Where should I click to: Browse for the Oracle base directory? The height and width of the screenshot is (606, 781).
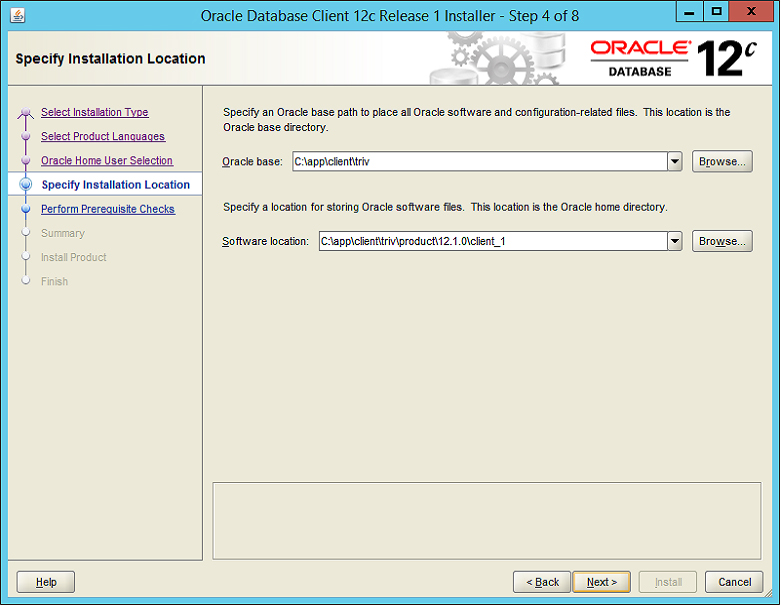tap(722, 161)
